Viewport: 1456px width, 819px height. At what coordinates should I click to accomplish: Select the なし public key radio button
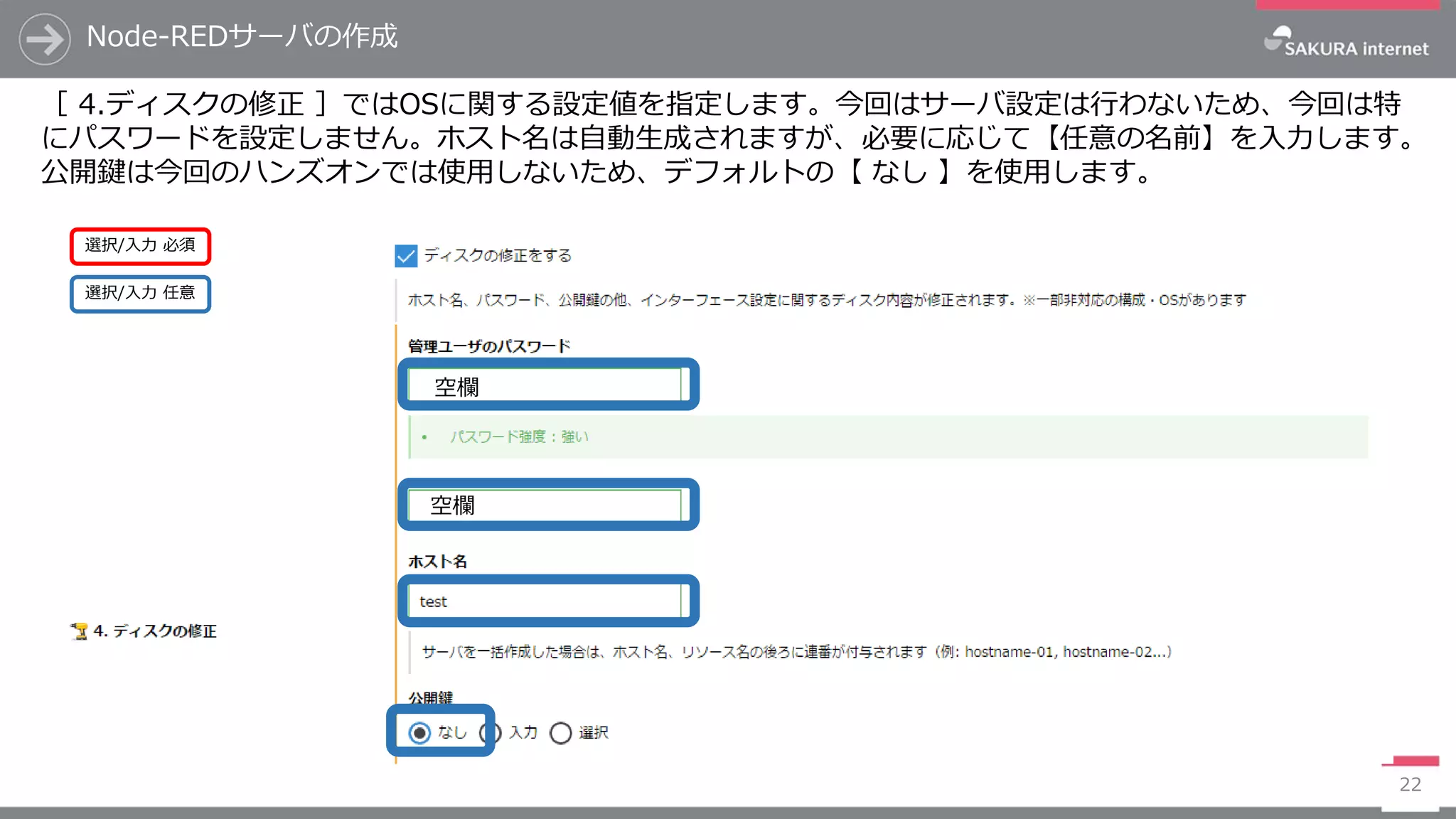pos(419,733)
